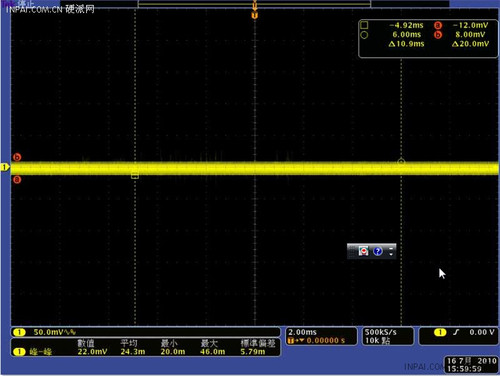Click the 22.0mV measurement value

92,352
